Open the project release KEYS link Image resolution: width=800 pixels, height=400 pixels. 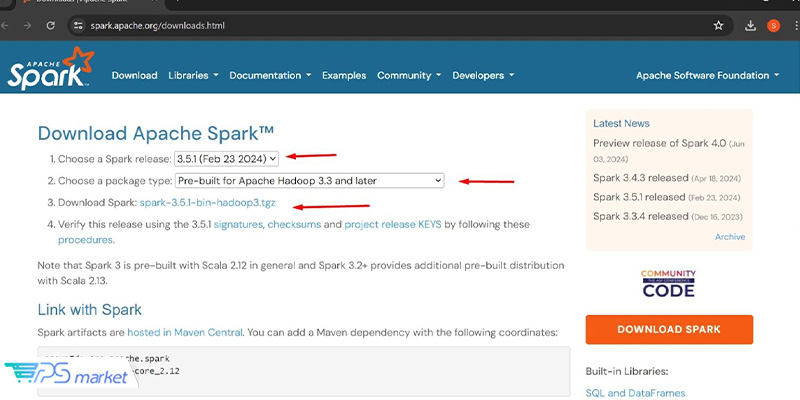(x=393, y=224)
